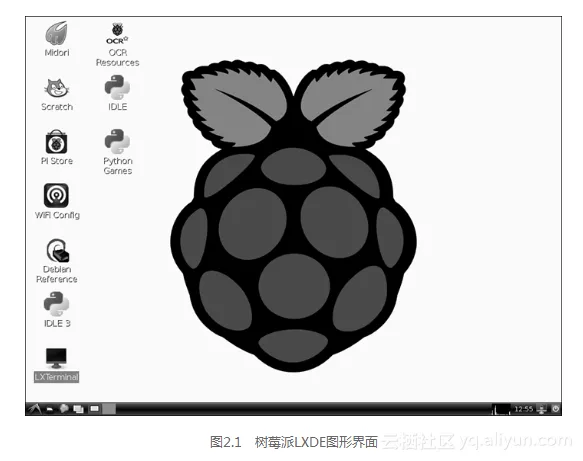Launch Scratch from the desktop
The height and width of the screenshot is (461, 583).
click(x=57, y=94)
